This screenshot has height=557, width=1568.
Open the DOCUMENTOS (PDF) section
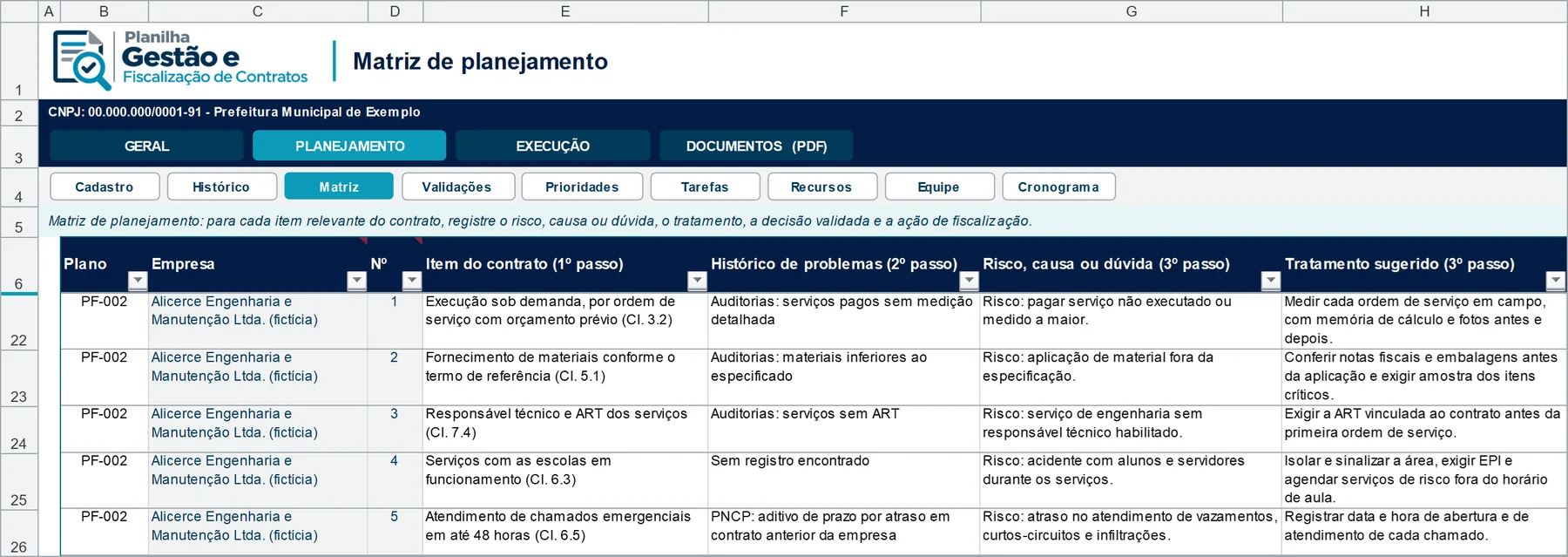756,146
